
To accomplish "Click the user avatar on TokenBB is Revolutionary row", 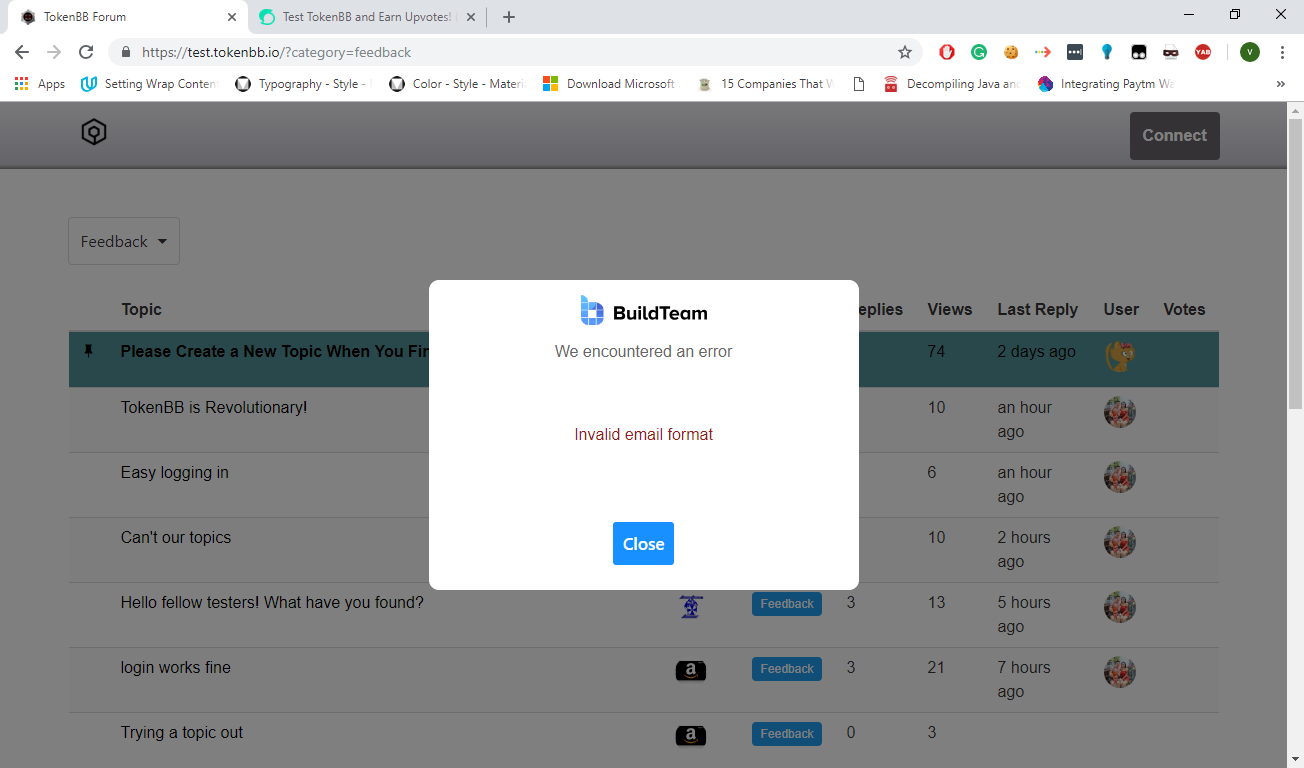I will [1120, 412].
